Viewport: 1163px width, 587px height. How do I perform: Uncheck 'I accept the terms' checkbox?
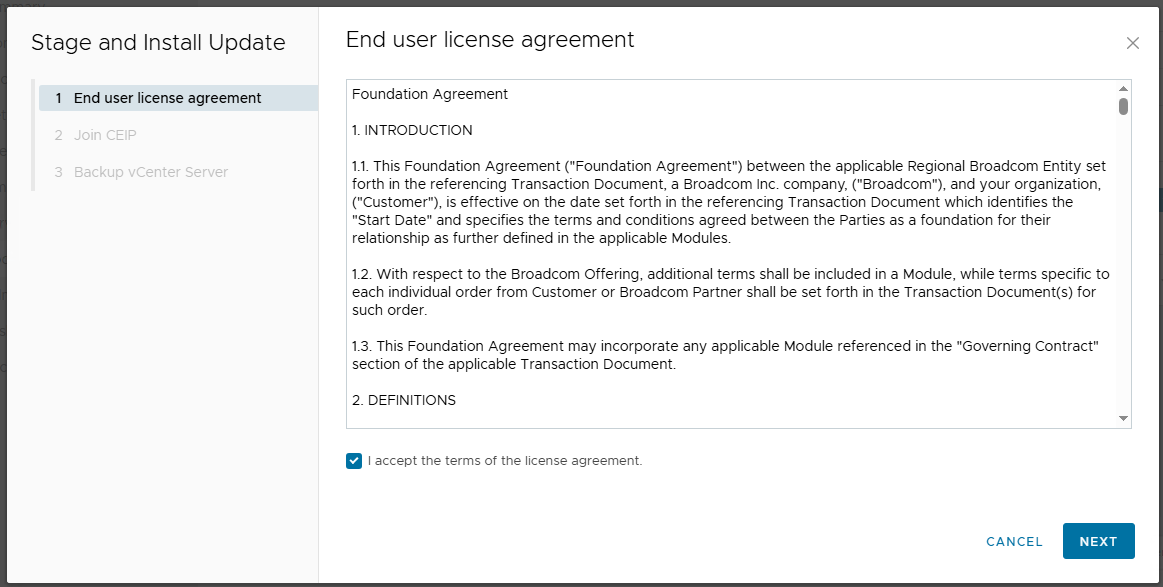[354, 461]
